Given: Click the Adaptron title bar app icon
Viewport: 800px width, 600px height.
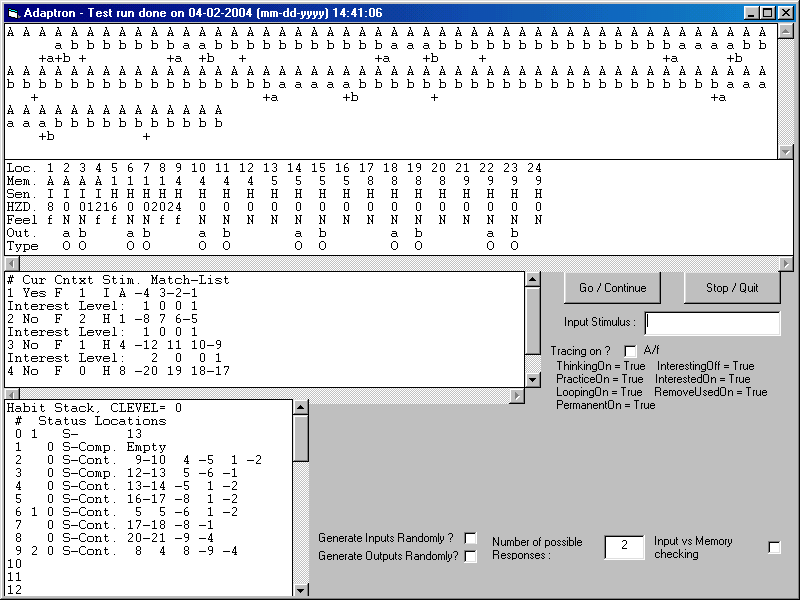Looking at the screenshot, I should click(x=14, y=13).
